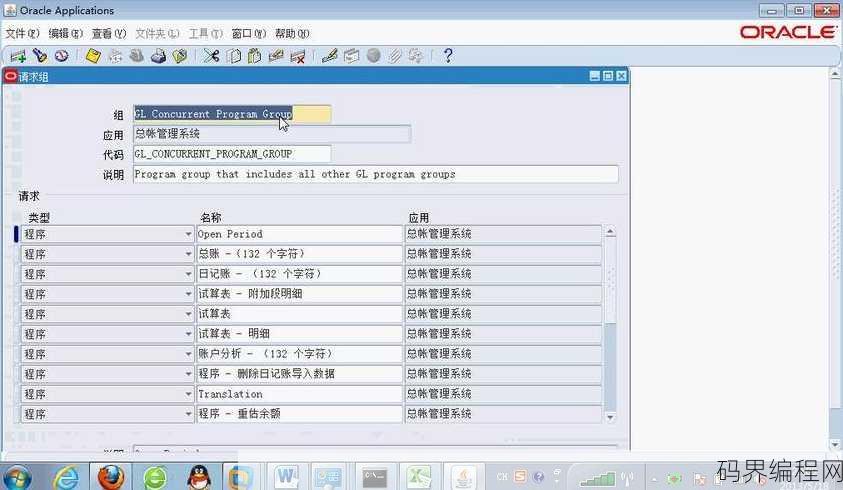Expand type dropdown for plain 试算表 row

pos(188,314)
